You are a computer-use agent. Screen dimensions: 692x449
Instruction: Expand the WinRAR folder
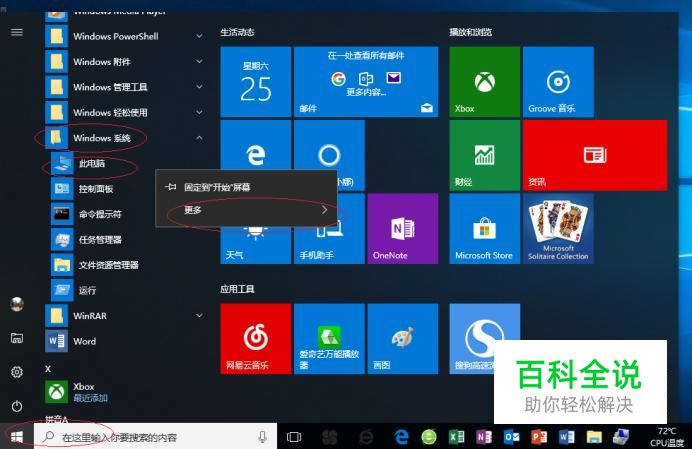[x=125, y=316]
